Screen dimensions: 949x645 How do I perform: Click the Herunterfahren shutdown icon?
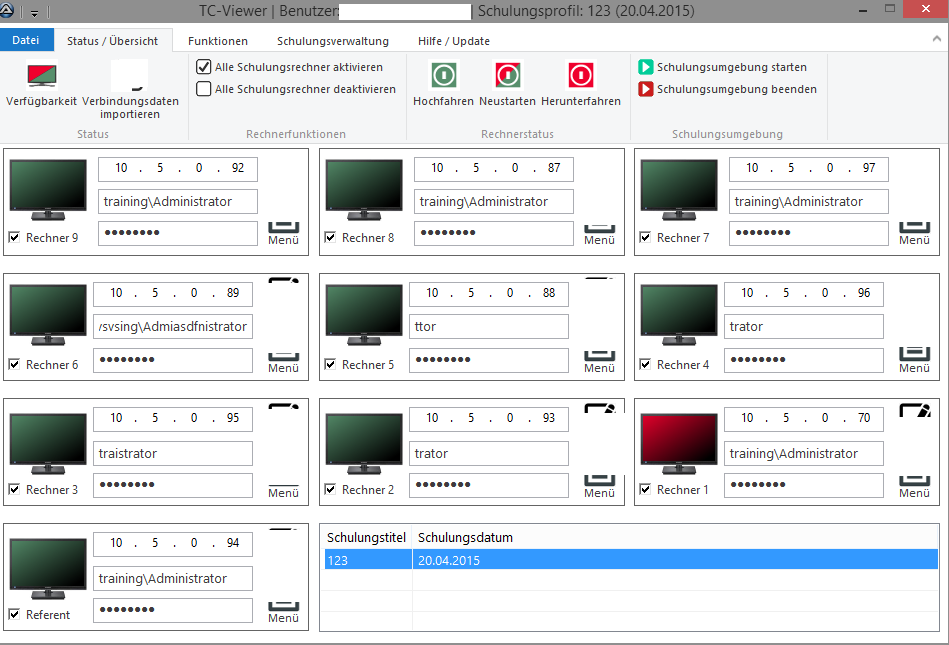pos(581,76)
